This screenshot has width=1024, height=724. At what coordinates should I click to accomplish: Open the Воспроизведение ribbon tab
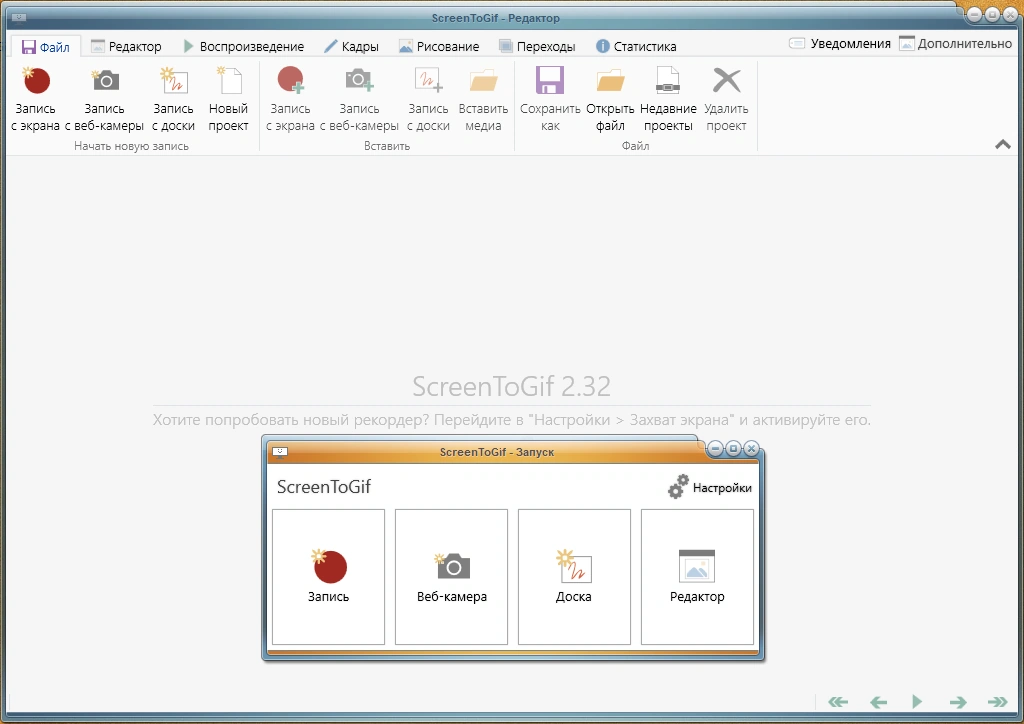(243, 46)
